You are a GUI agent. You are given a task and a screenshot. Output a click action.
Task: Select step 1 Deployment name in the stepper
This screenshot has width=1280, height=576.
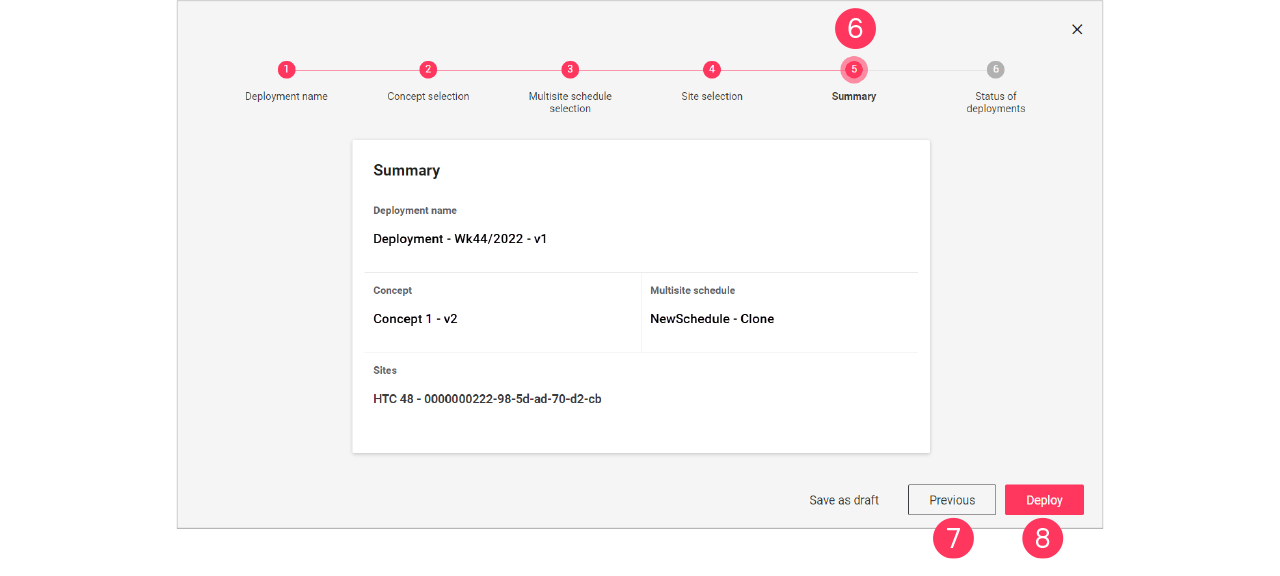tap(287, 70)
